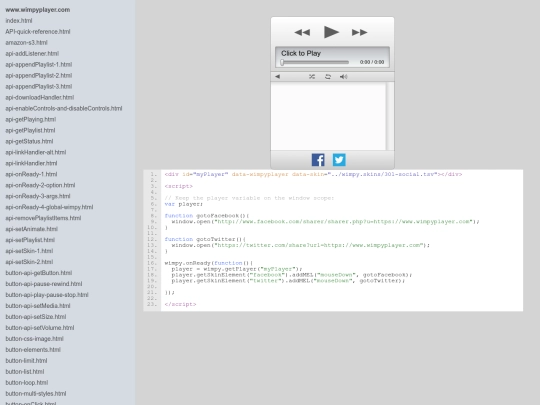Open api-setSkin-1.html
The image size is (540, 405).
coord(29,251)
